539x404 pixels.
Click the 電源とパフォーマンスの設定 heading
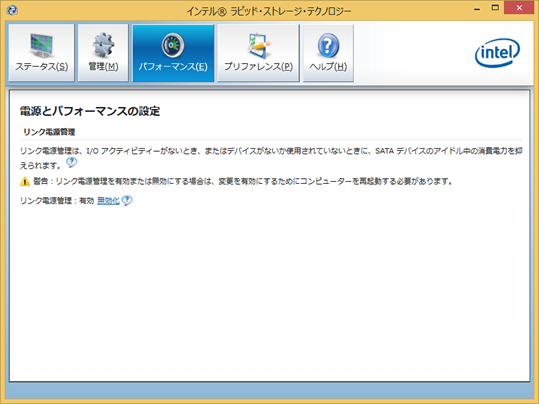click(x=90, y=111)
